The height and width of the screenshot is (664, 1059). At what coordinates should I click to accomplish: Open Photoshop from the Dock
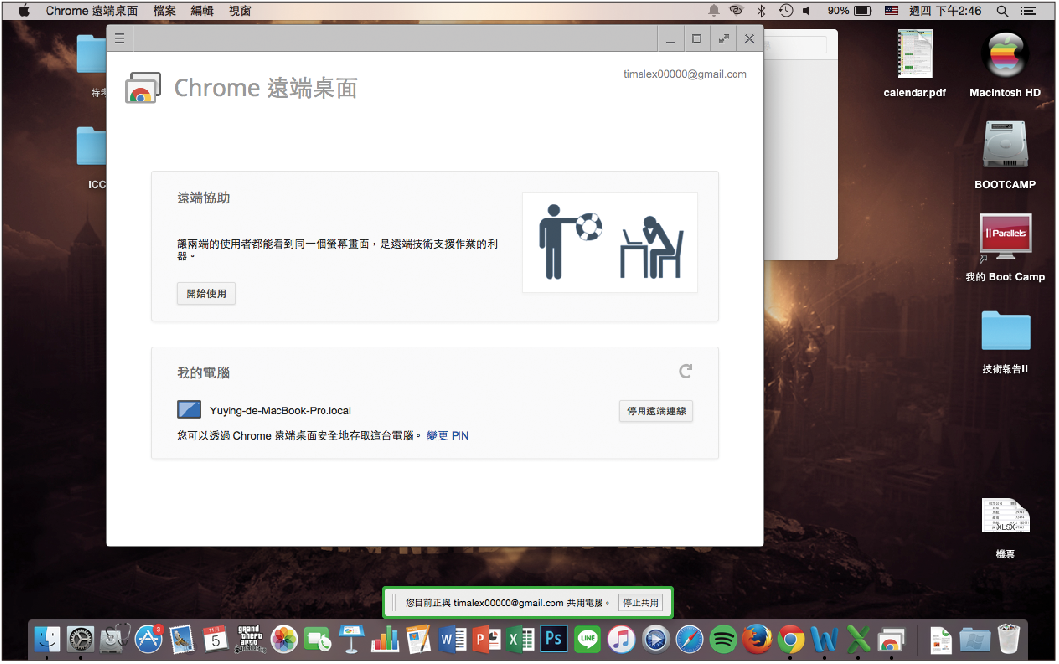click(x=554, y=638)
